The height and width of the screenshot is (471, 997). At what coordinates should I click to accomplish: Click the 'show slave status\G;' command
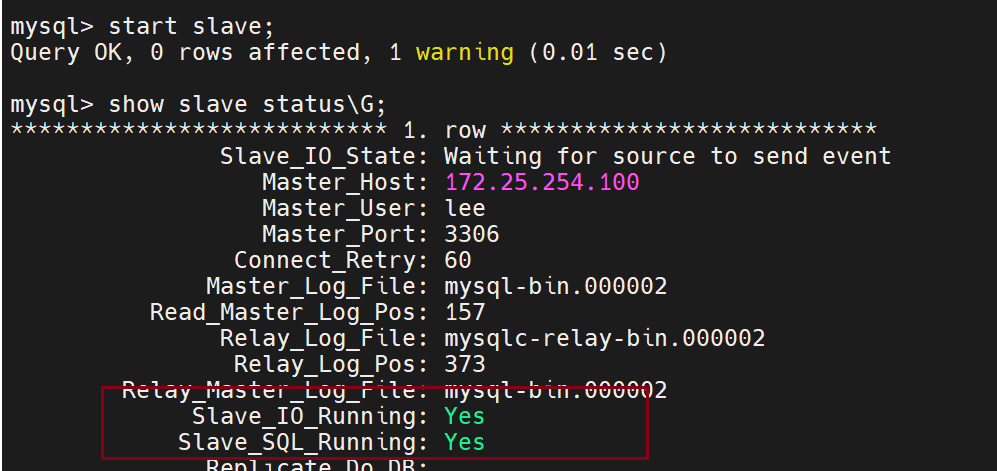point(247,105)
